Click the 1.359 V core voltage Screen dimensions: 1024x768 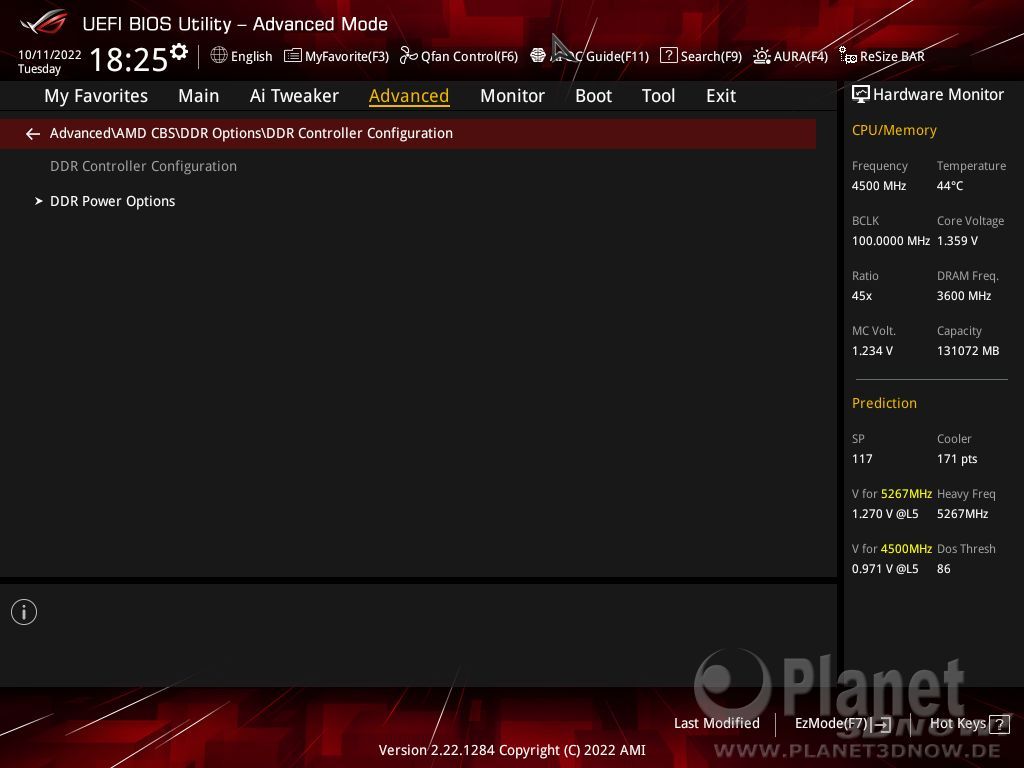pyautogui.click(x=957, y=240)
